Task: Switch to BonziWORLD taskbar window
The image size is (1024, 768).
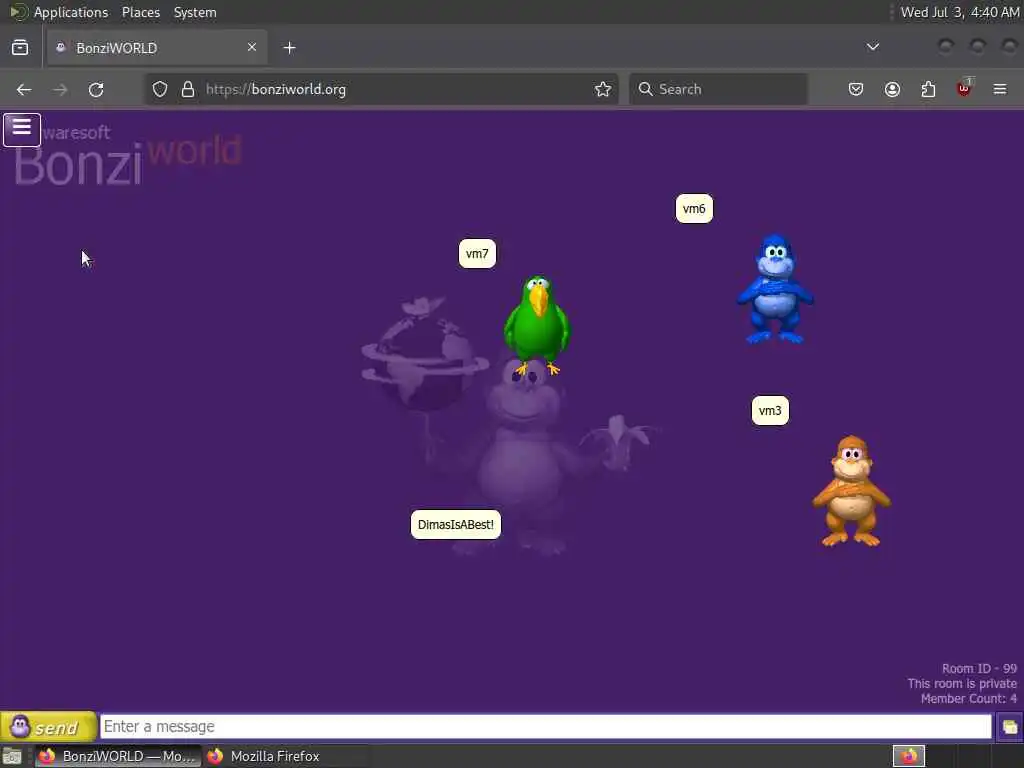Action: (118, 756)
